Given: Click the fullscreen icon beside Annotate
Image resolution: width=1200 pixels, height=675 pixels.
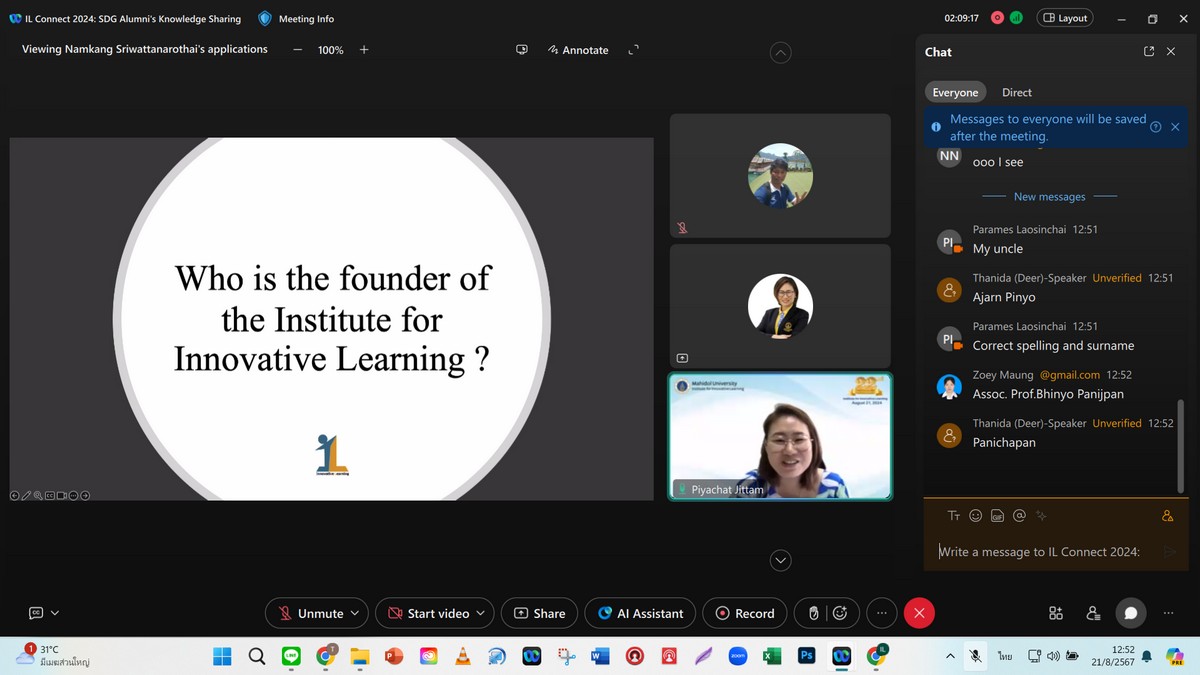Looking at the screenshot, I should 633,50.
